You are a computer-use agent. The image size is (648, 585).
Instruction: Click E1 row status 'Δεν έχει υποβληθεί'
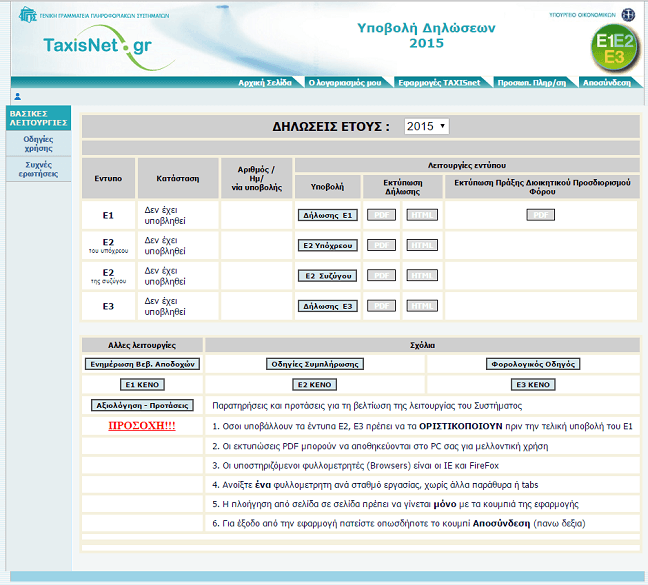pyautogui.click(x=165, y=215)
